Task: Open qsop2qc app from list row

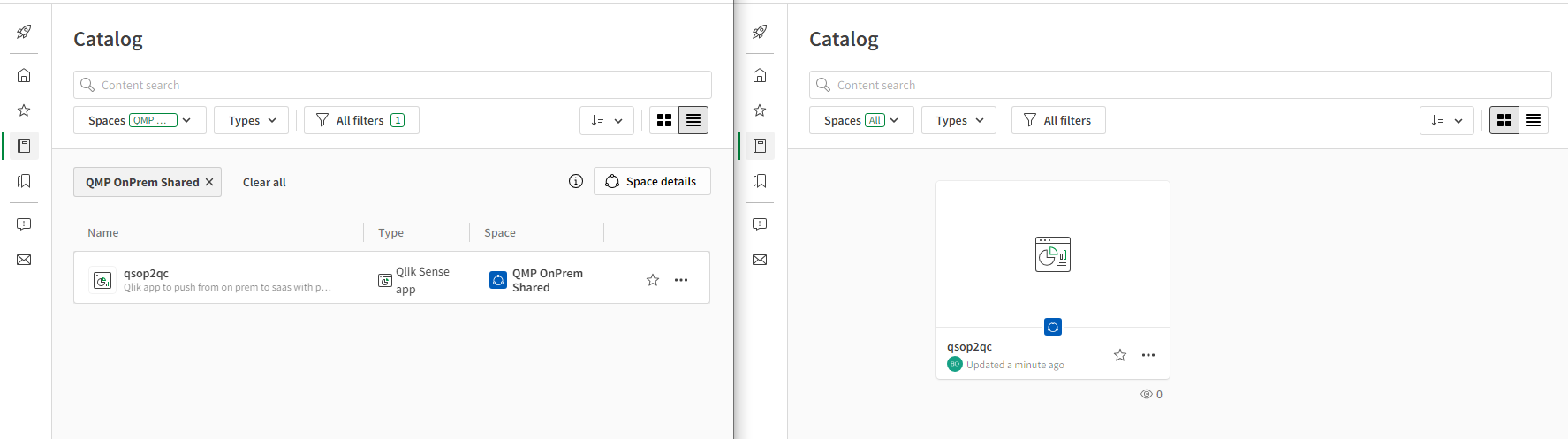Action: point(146,273)
